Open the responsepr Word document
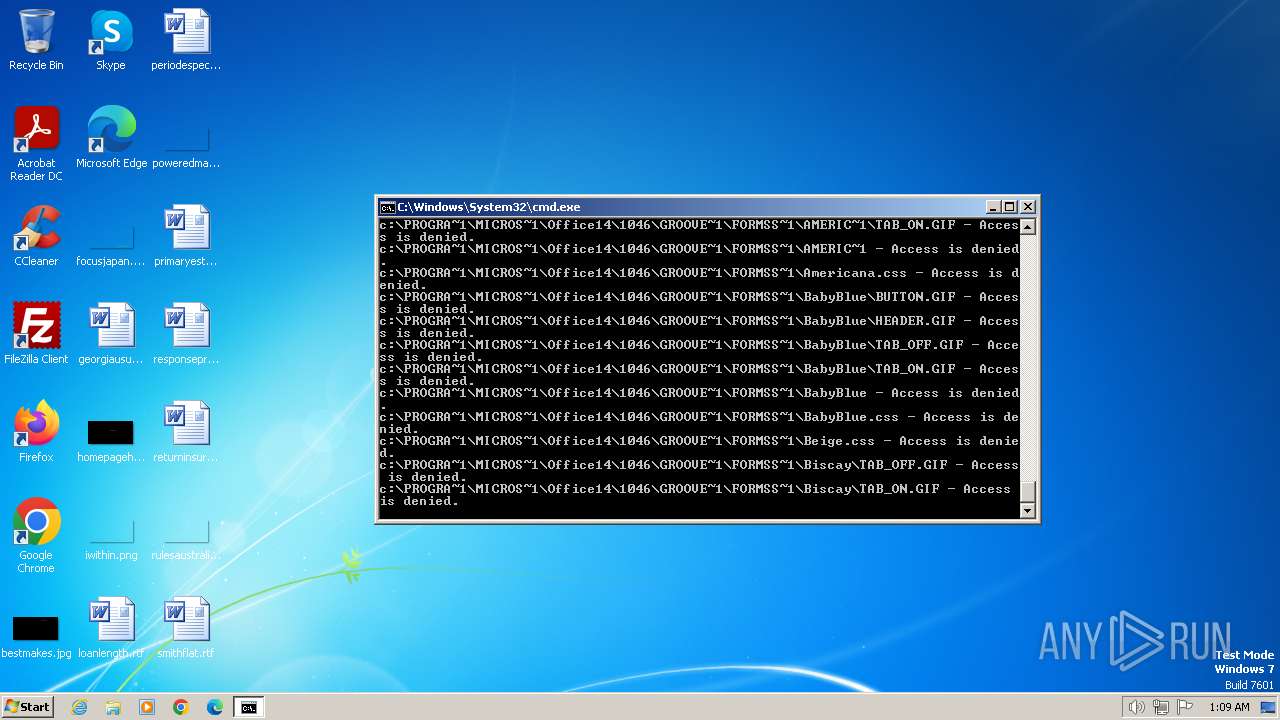This screenshot has width=1280, height=720. 186,334
